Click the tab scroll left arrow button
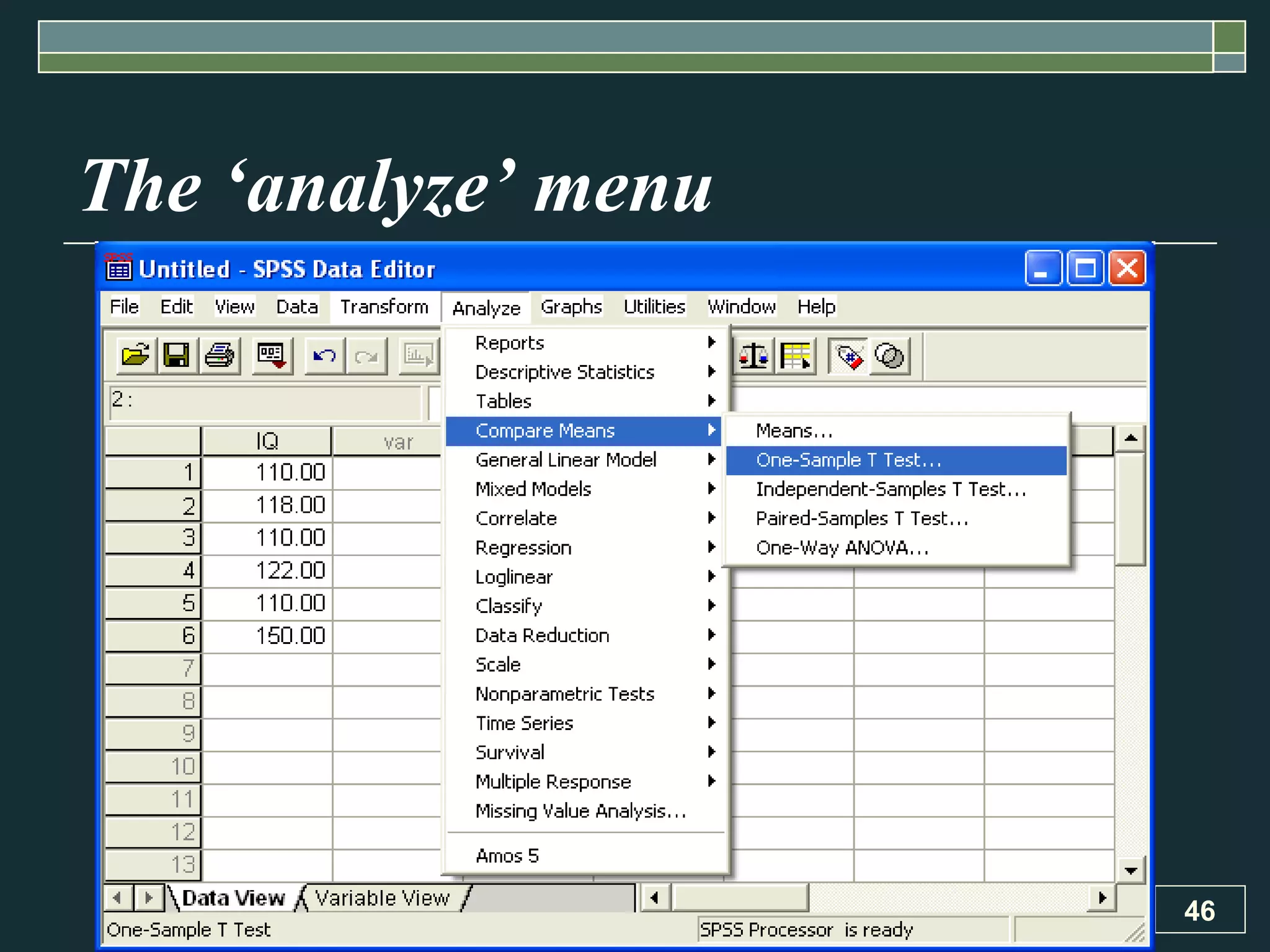Screen dimensions: 1270x952 [x=118, y=897]
